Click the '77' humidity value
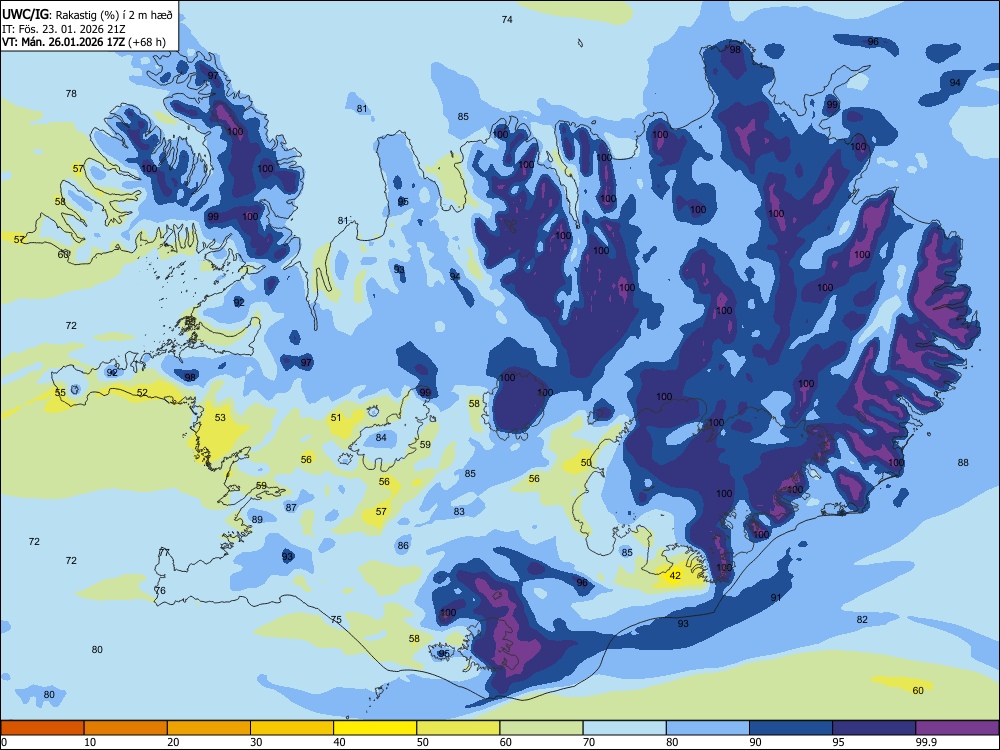 [165, 552]
